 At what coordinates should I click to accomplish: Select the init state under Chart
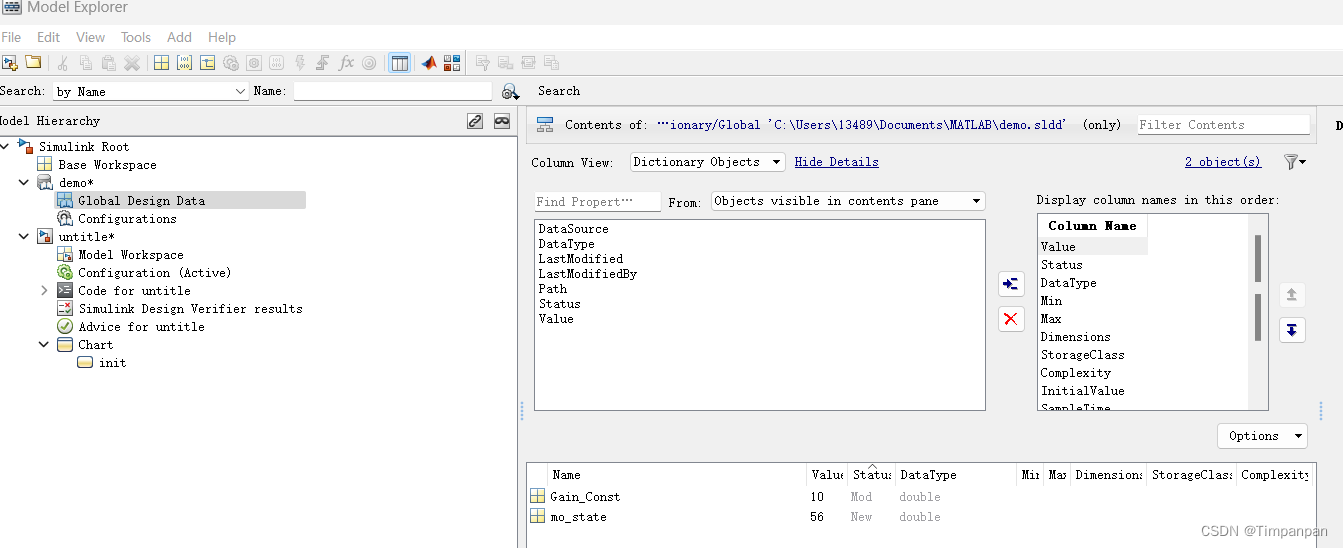click(x=112, y=363)
